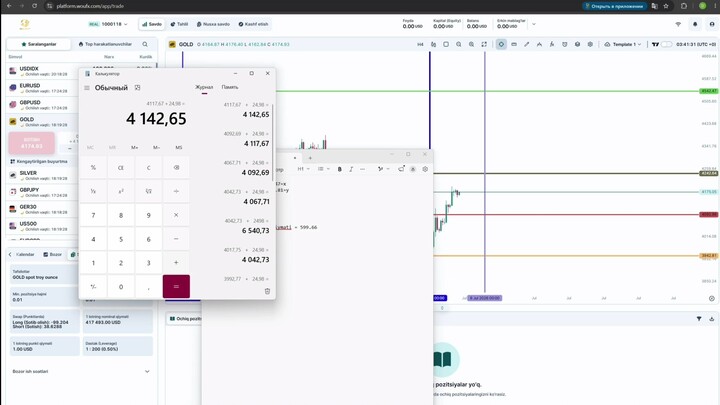Collapse symbol info with back chevron
This screenshot has width=720, height=405.
[x=10, y=254]
